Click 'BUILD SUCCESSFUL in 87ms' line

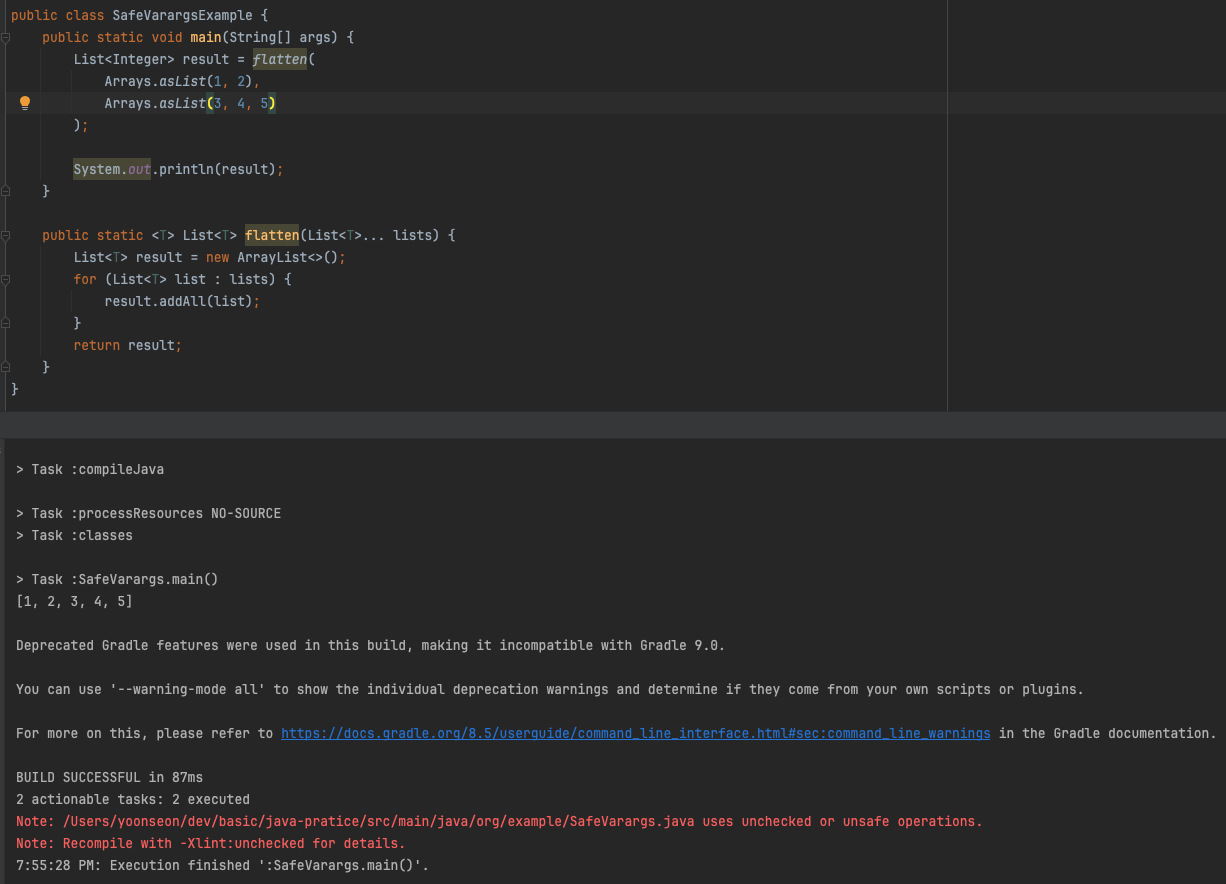(109, 777)
